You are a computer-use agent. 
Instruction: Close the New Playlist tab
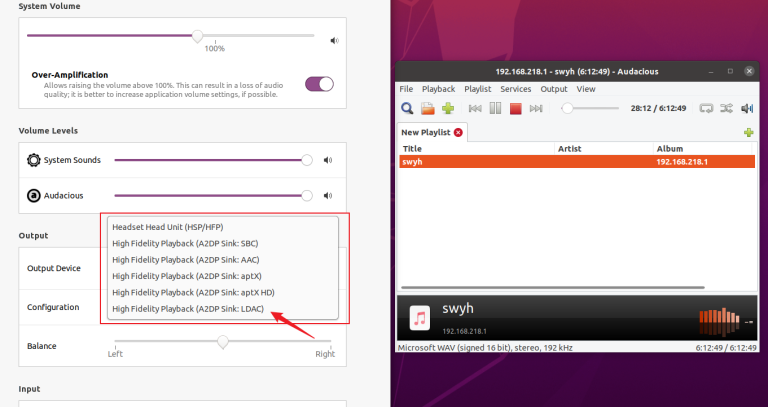point(458,132)
